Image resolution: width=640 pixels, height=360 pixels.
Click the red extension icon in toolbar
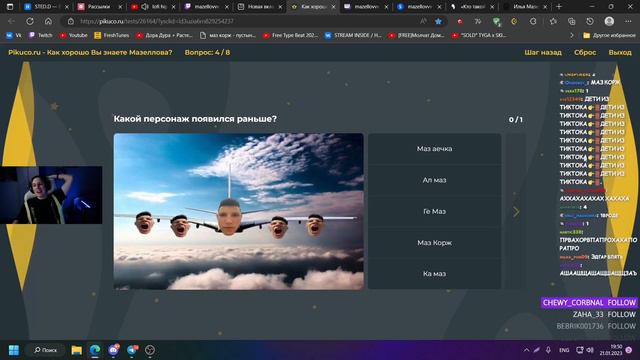click(x=460, y=21)
